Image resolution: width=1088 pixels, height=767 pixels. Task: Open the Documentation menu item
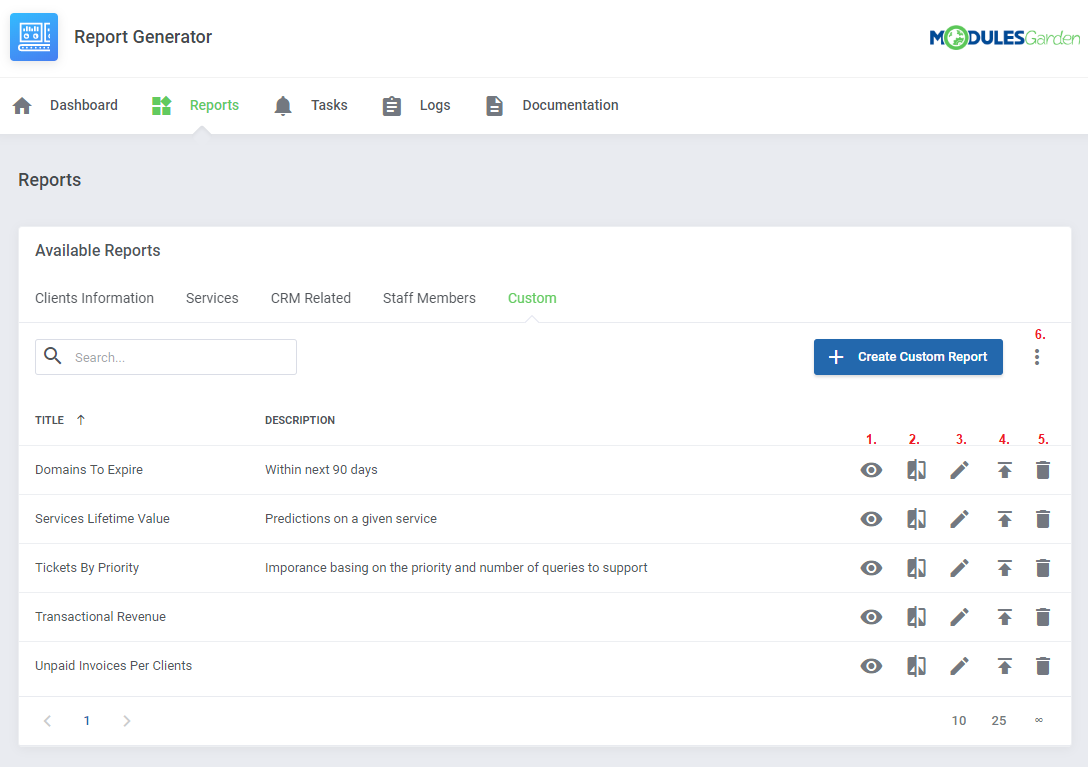[570, 105]
